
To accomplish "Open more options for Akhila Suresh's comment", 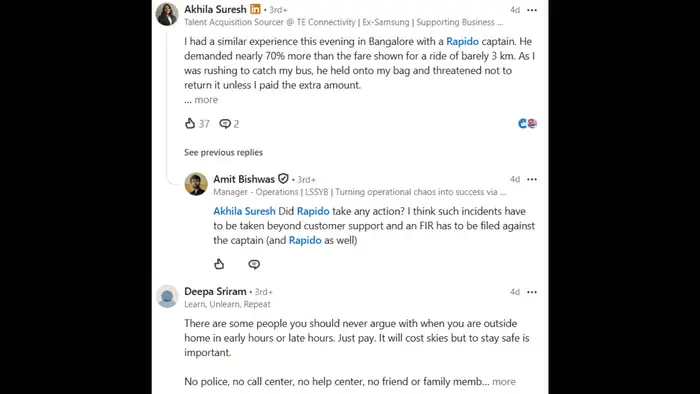I will pos(532,10).
